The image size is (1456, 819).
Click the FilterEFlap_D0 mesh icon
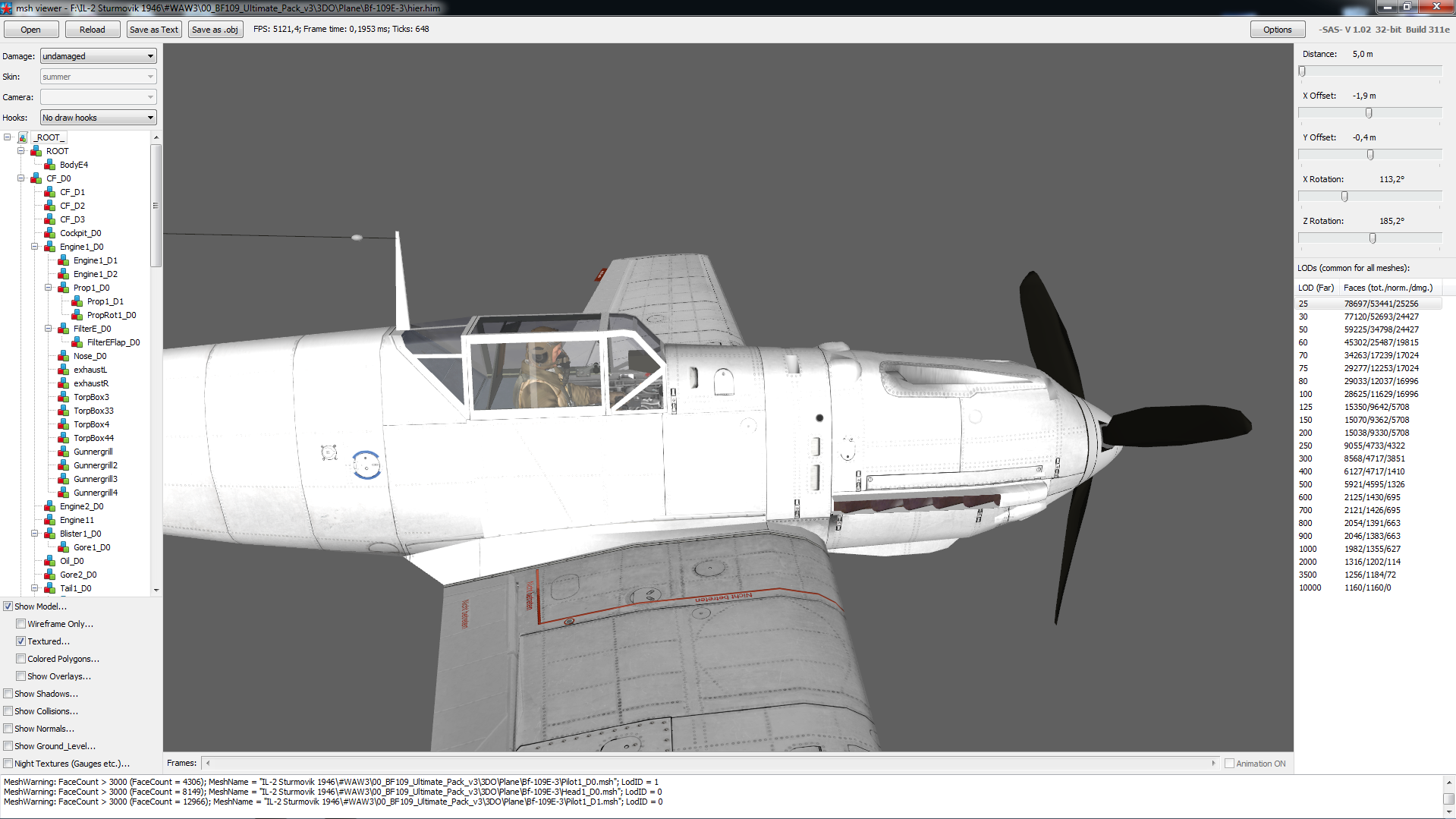pyautogui.click(x=77, y=342)
